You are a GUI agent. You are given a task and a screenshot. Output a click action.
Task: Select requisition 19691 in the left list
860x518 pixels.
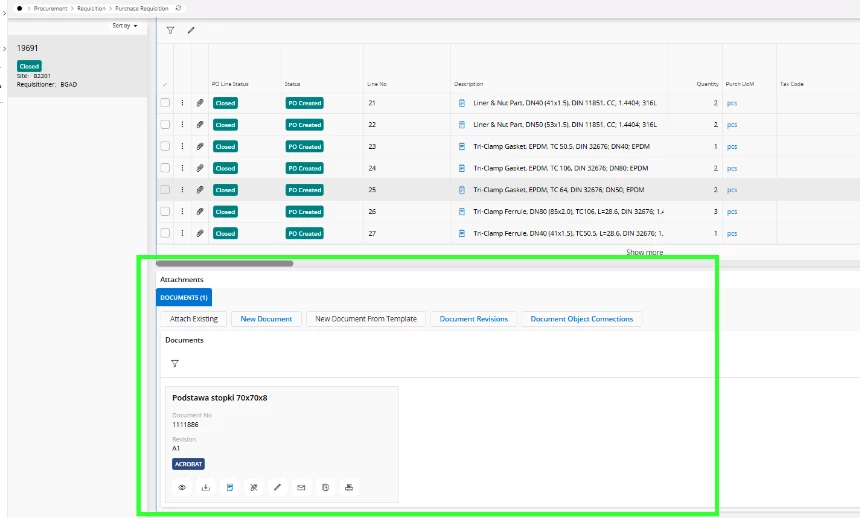(77, 66)
